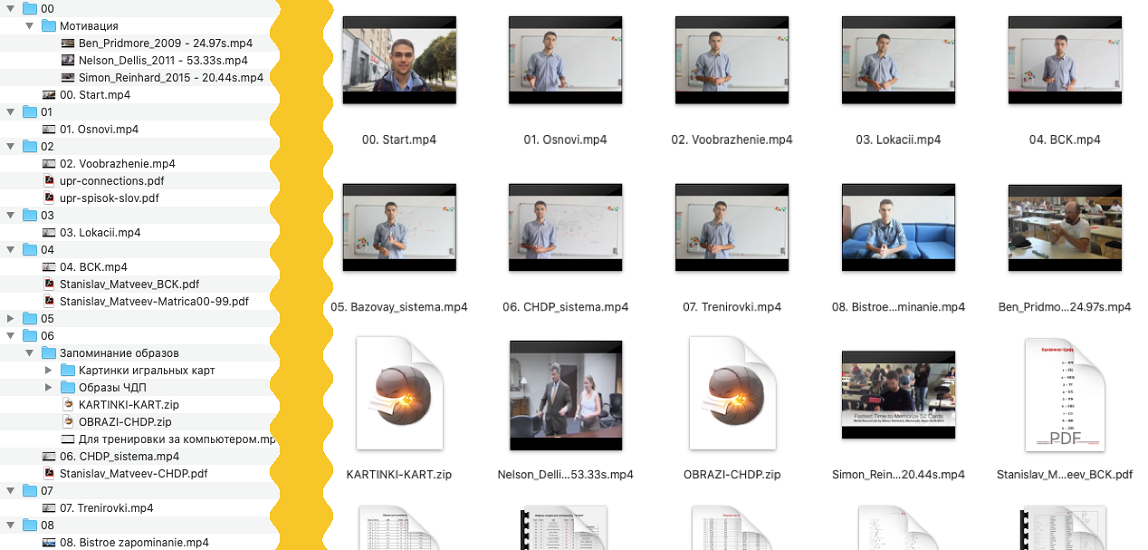The image size is (1148, 550).
Task: Click the upr-connections.pdf PDF icon
Action: click(49, 181)
